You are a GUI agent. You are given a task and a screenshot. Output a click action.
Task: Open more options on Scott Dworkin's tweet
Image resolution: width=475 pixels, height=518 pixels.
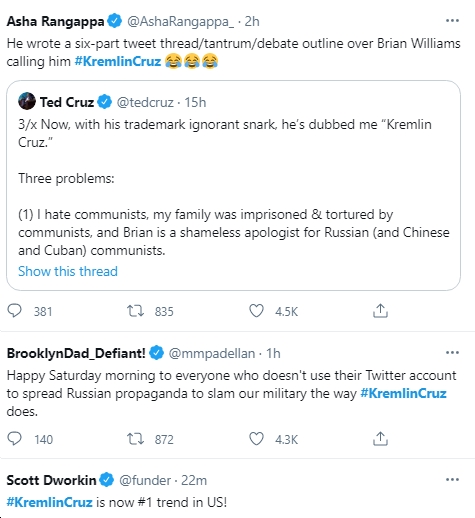pos(452,479)
